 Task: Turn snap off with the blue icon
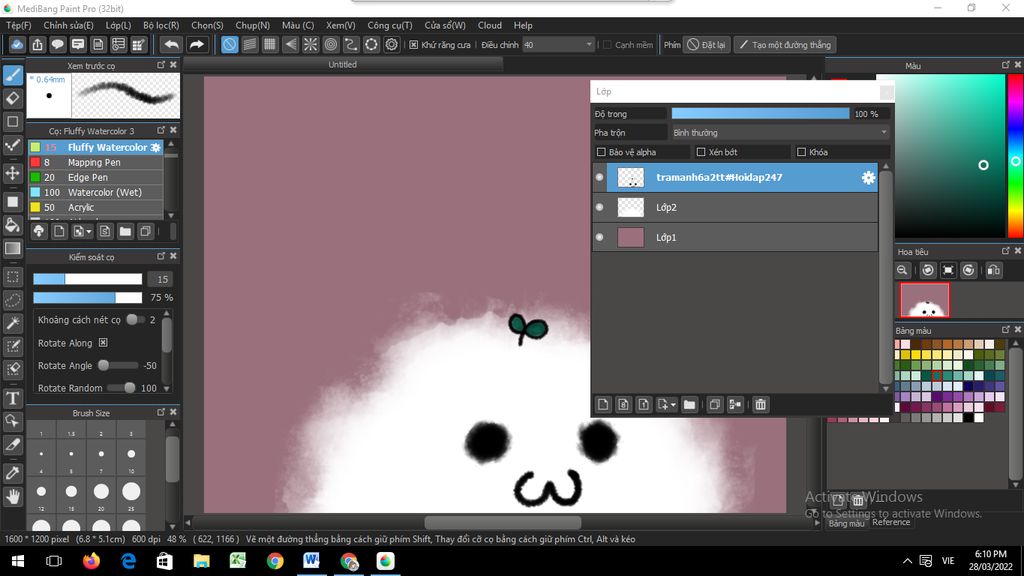(x=229, y=44)
